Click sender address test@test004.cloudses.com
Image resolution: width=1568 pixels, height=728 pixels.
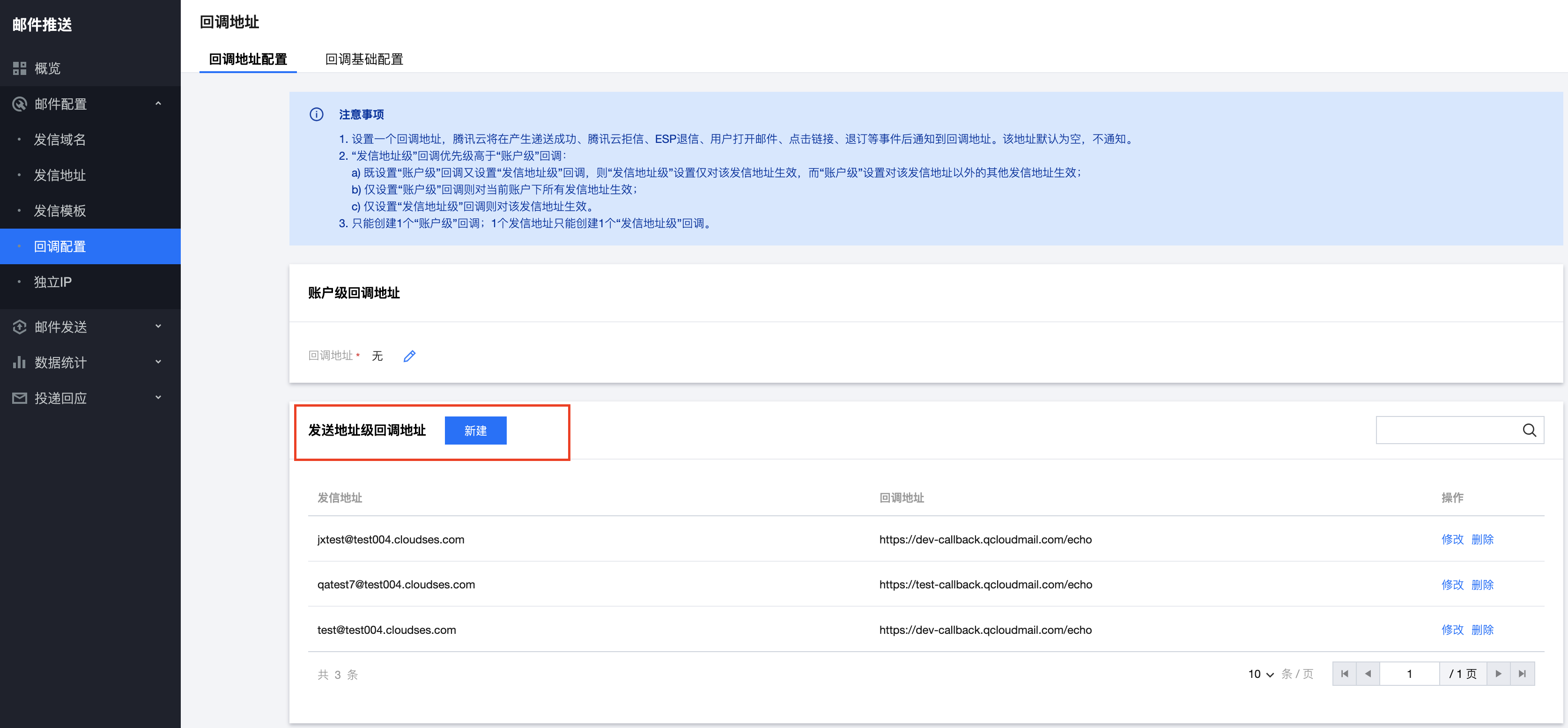[386, 630]
